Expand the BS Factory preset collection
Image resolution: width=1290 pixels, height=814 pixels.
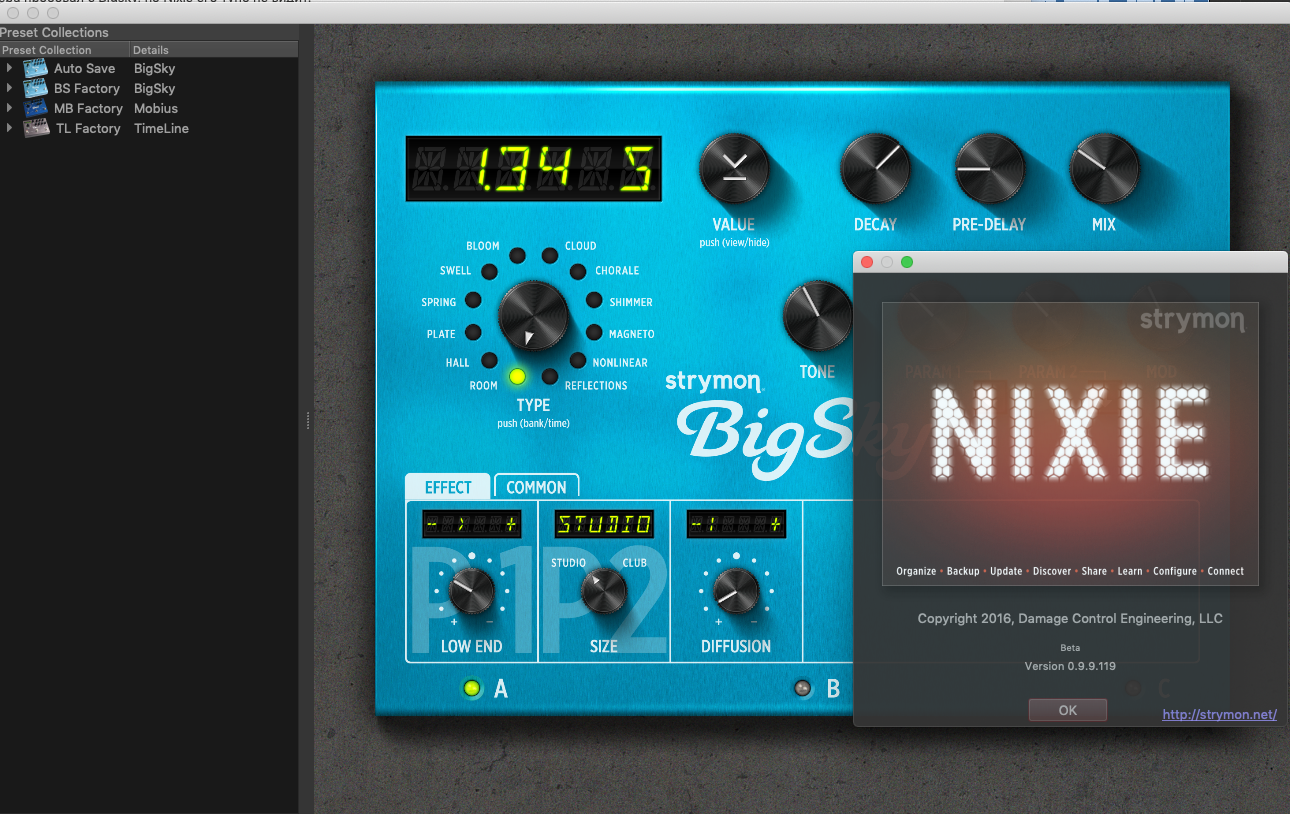pyautogui.click(x=9, y=88)
